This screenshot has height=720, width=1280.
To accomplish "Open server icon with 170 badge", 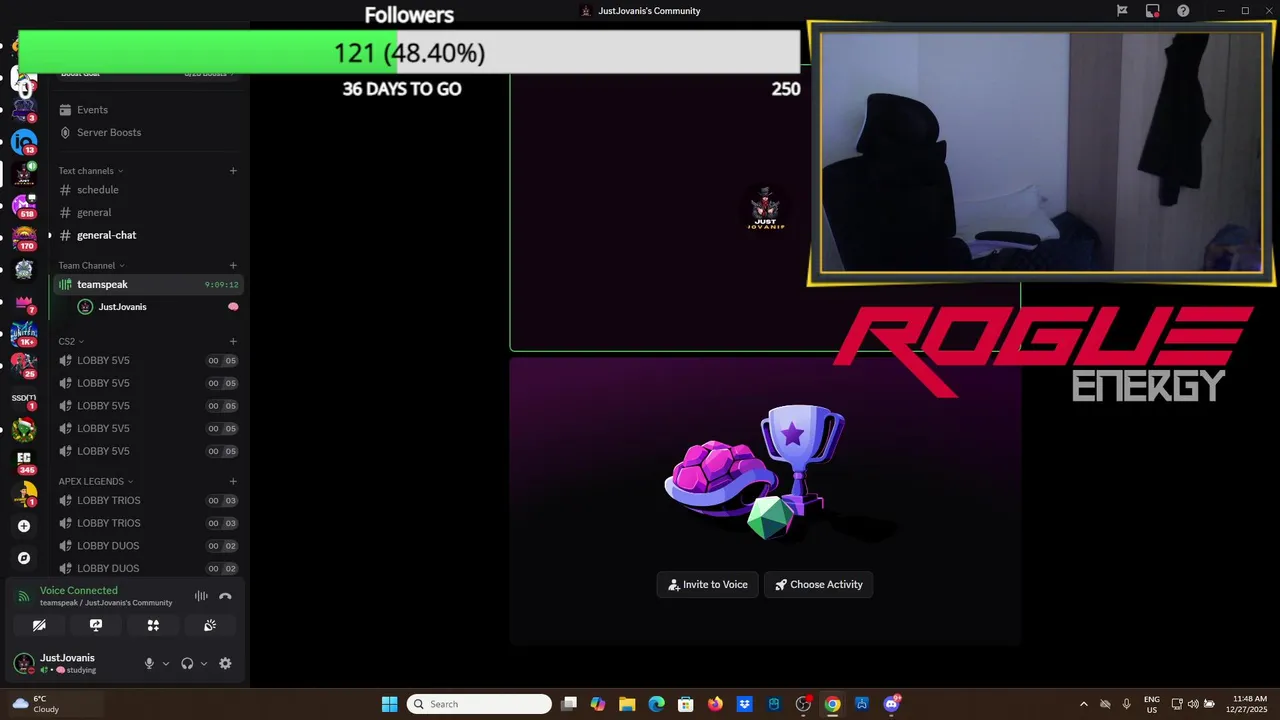I will [x=24, y=237].
